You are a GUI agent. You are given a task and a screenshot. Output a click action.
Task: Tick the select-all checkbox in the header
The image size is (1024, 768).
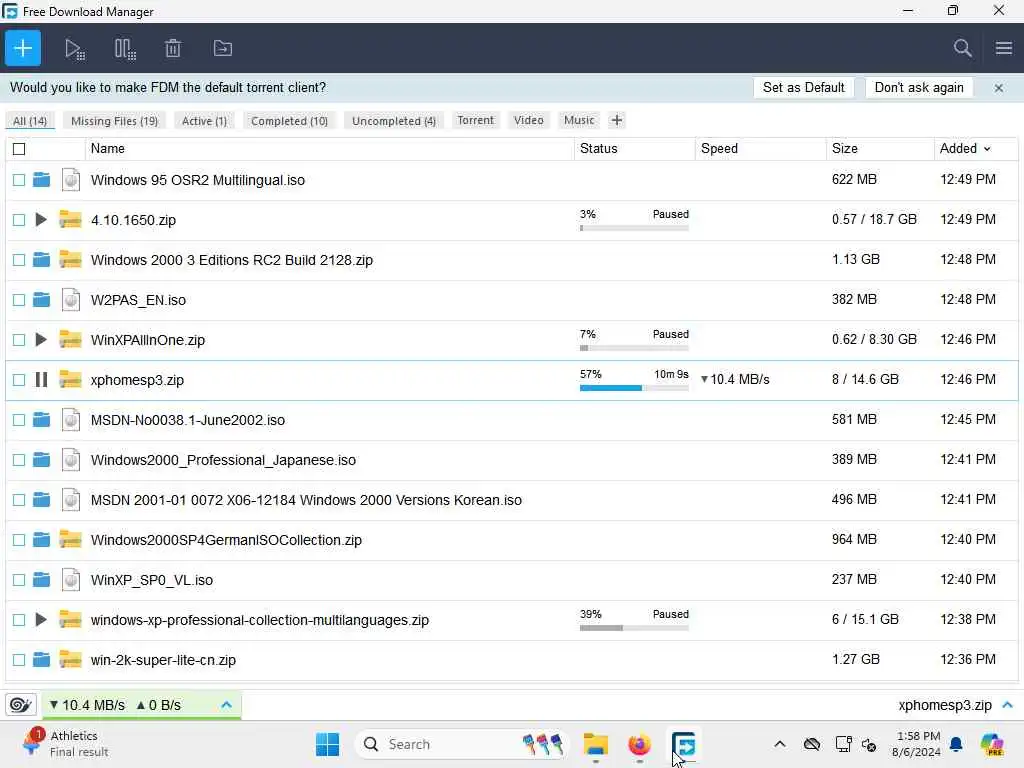click(x=19, y=149)
